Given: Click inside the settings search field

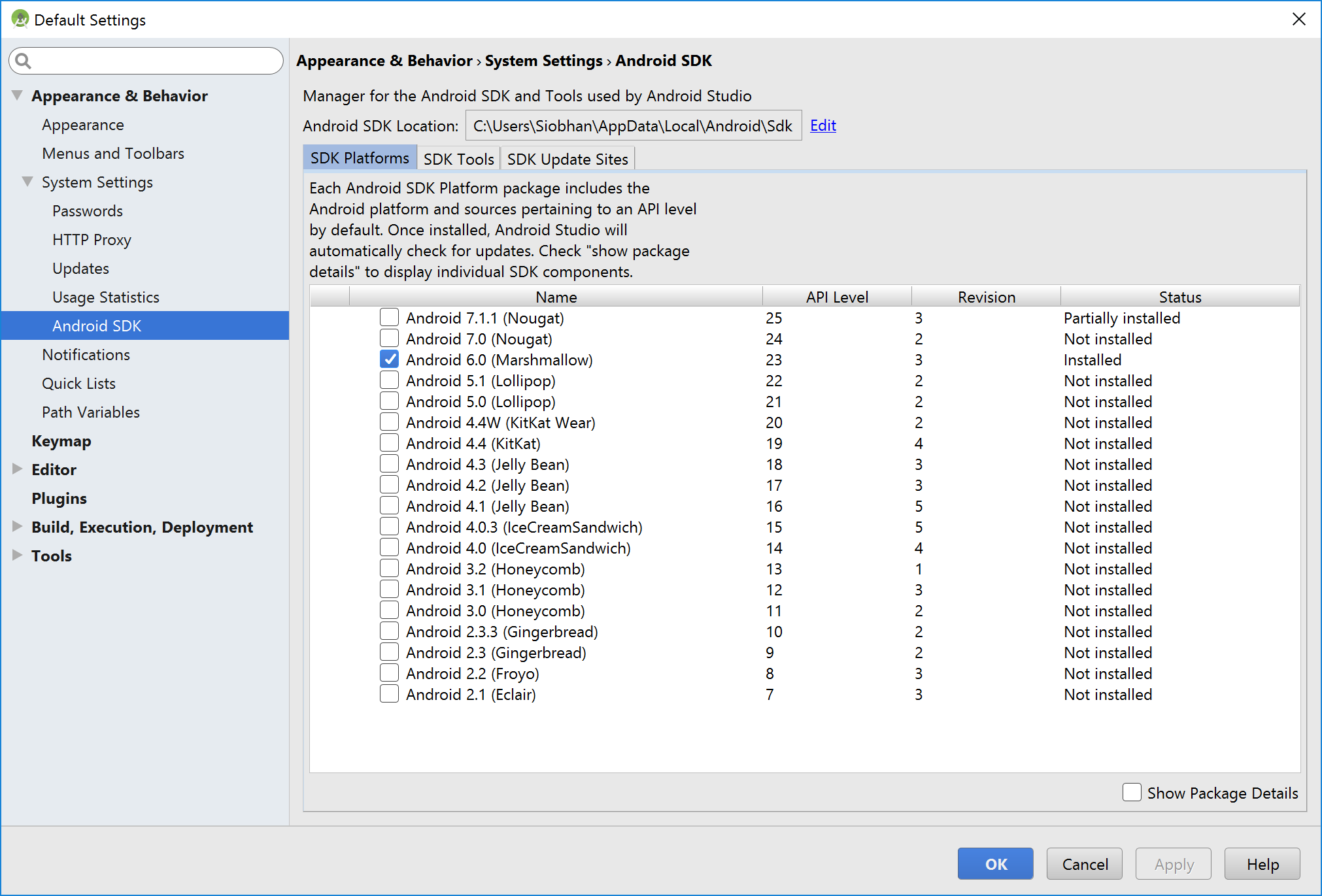Looking at the screenshot, I should pyautogui.click(x=144, y=61).
